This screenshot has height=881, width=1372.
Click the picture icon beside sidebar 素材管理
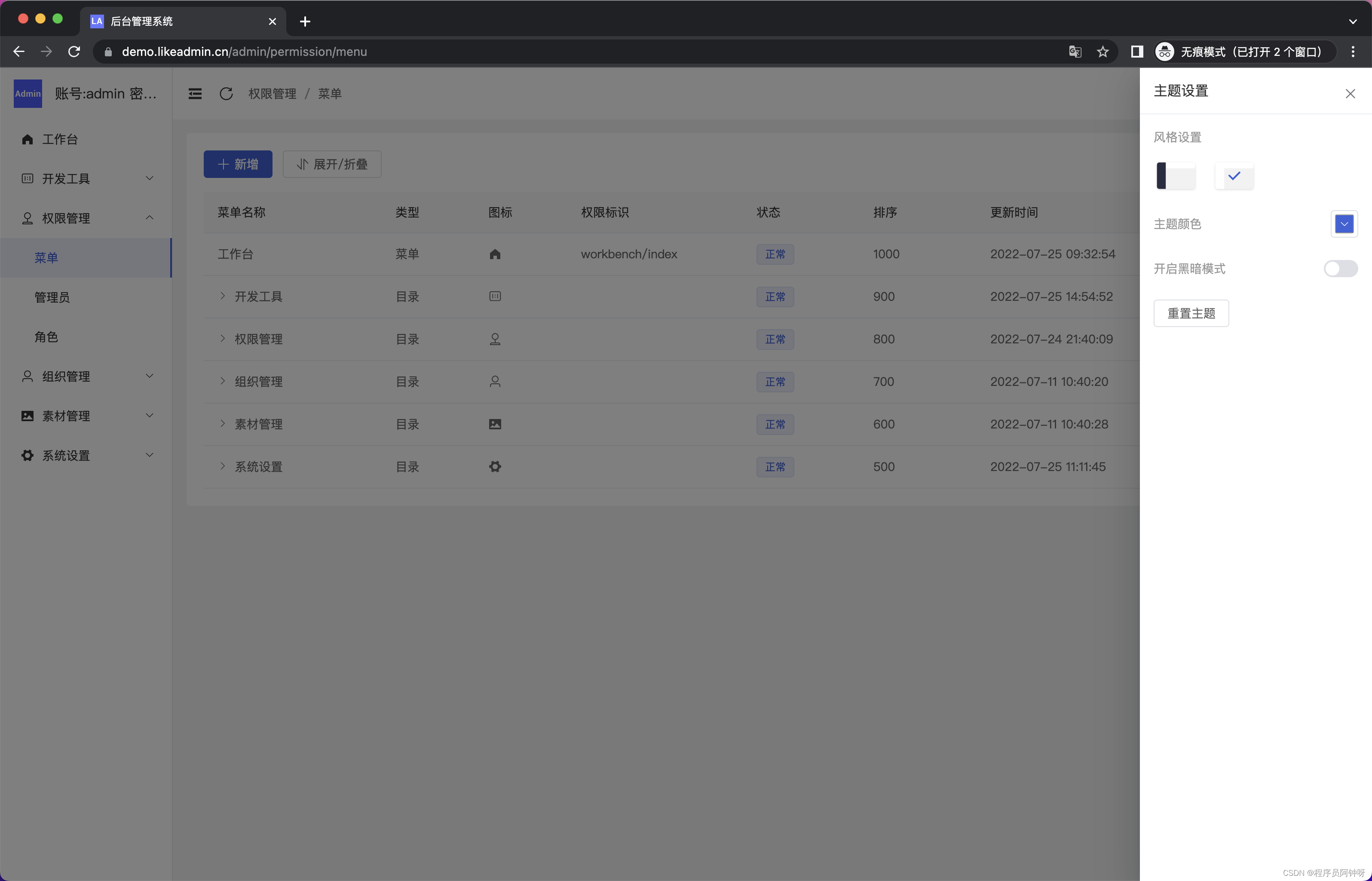tap(28, 416)
